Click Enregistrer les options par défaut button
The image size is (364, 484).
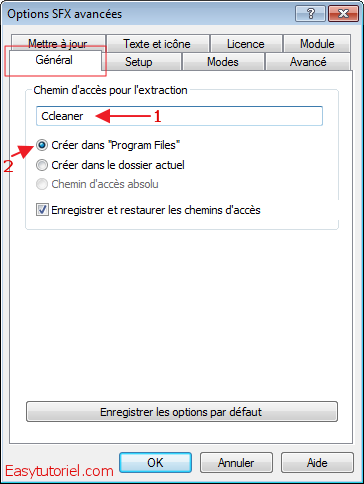[x=182, y=412]
